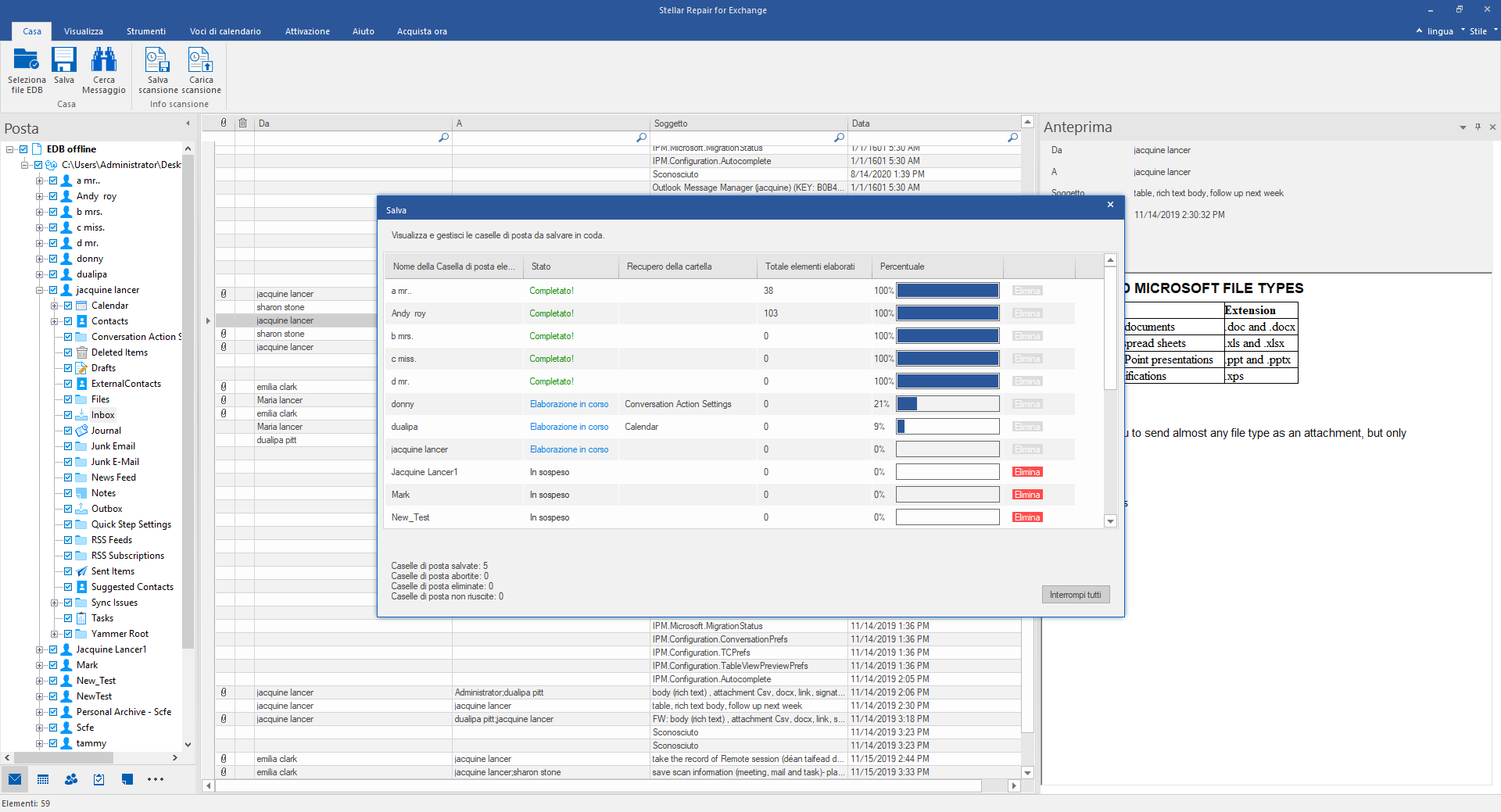
Task: Toggle checkbox for dualipa mailbox
Action: click(x=53, y=274)
